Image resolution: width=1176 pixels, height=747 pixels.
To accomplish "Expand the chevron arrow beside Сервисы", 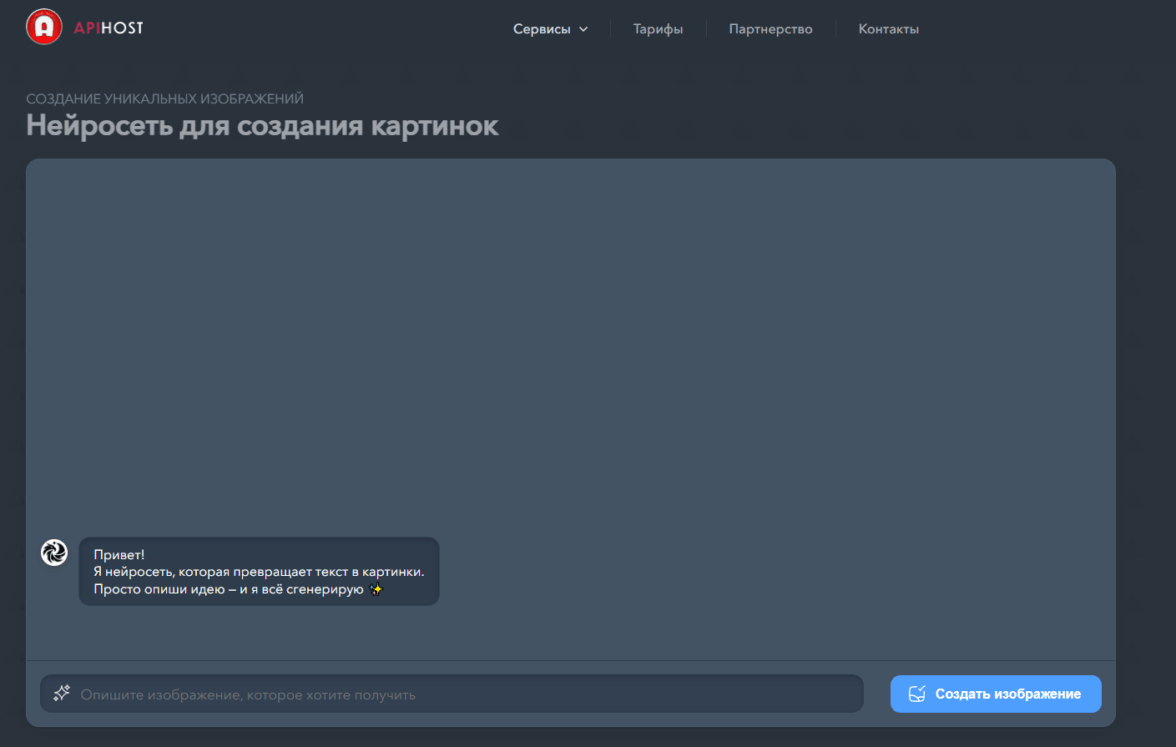I will coord(584,30).
